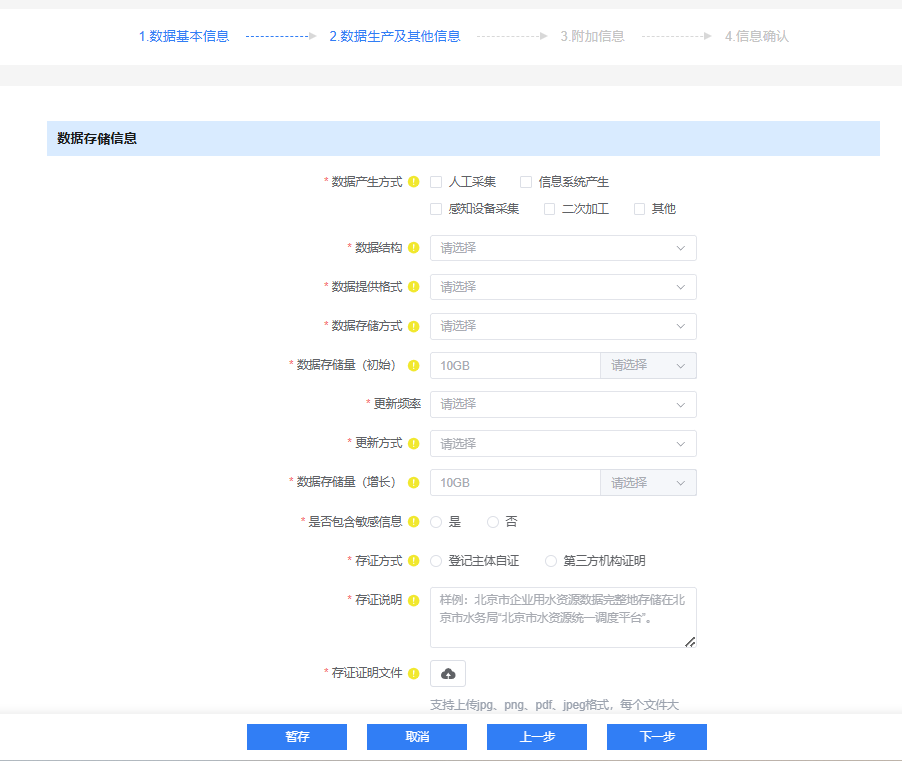The image size is (902, 761).
Task: Choose the 第三方机构证明 radio option
Action: click(x=551, y=561)
